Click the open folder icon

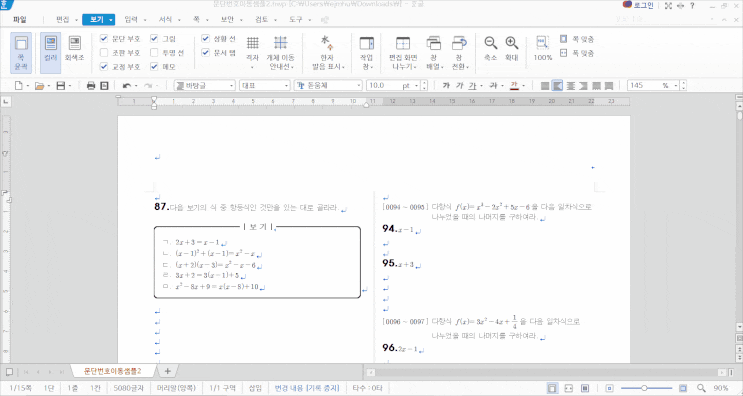39,86
